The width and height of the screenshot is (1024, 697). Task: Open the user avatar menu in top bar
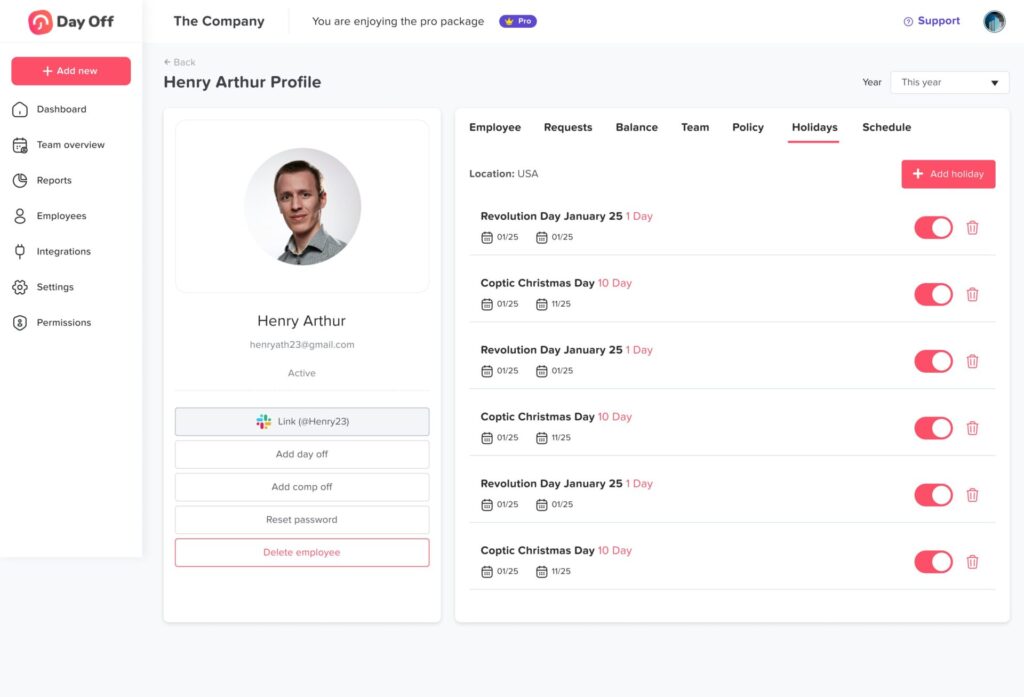pyautogui.click(x=994, y=22)
